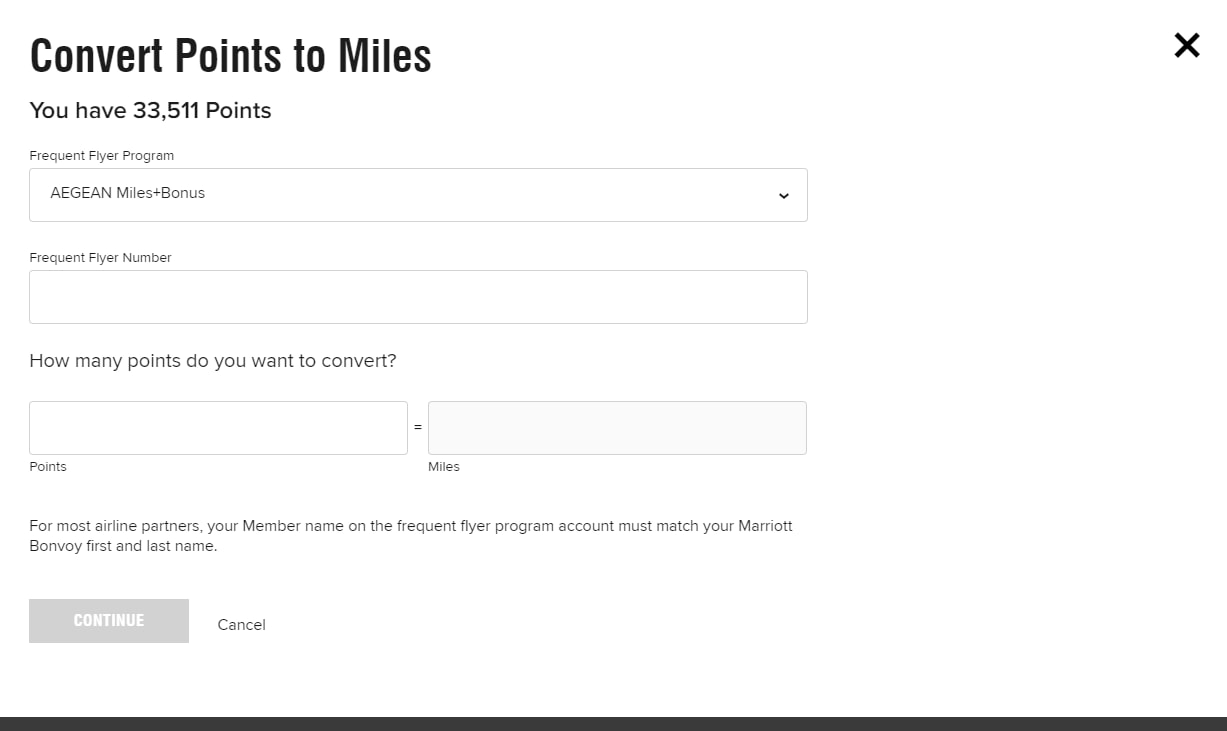Viewport: 1227px width, 731px height.
Task: Click the chevron arrow in the program selector
Action: [x=783, y=196]
